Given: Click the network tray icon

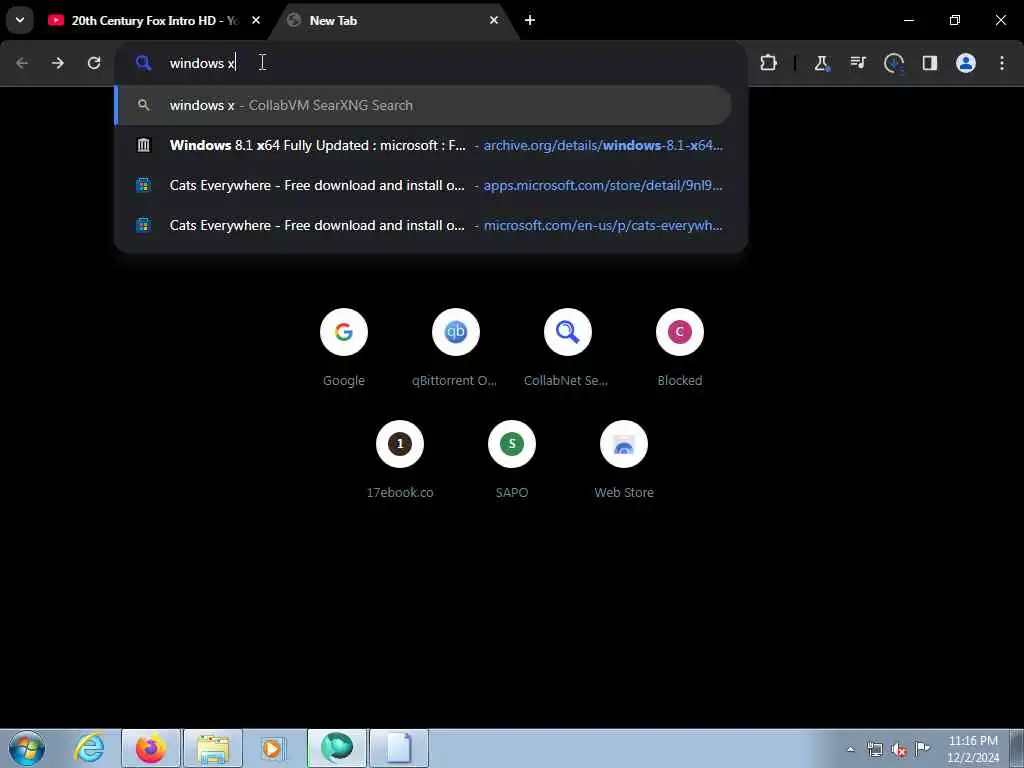Looking at the screenshot, I should [874, 750].
